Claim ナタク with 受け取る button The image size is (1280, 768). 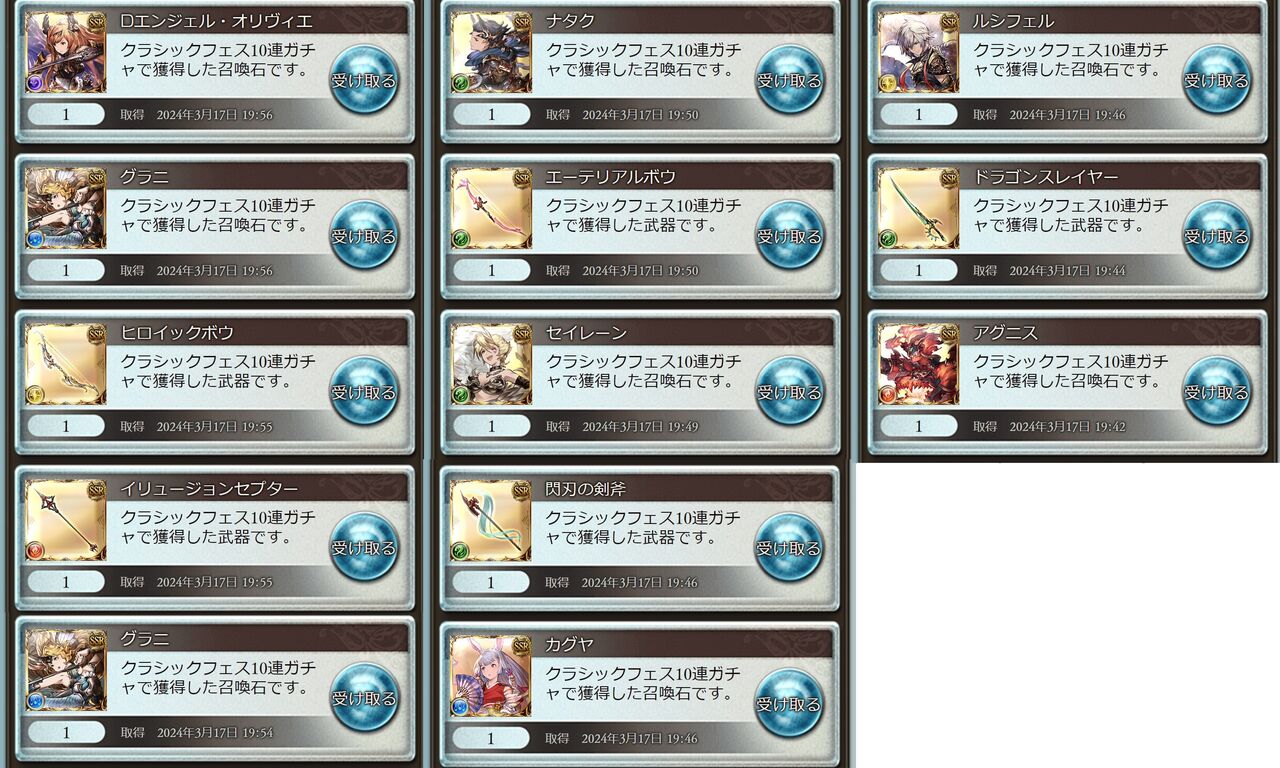[x=789, y=80]
